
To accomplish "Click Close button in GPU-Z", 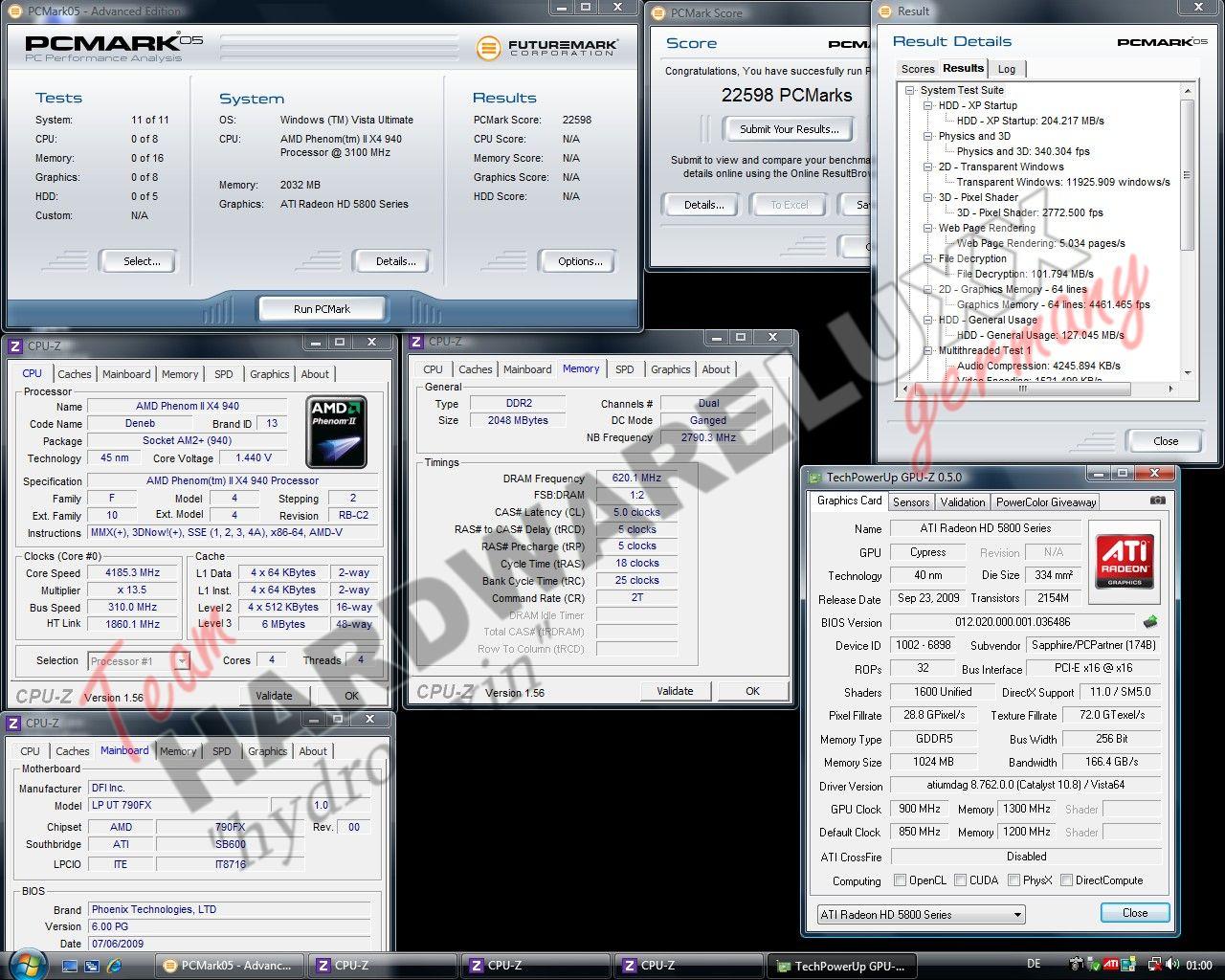I will tap(1135, 913).
